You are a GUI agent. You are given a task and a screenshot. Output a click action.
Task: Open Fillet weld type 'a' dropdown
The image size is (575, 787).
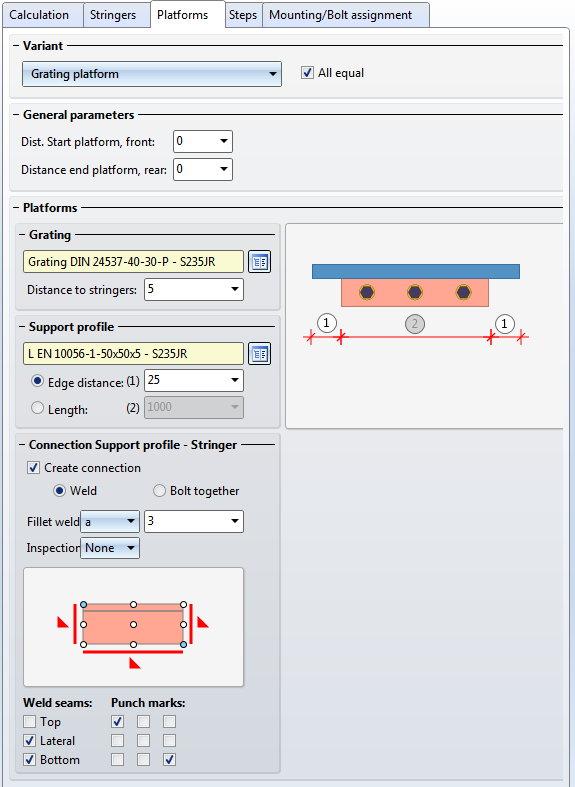tap(110, 521)
